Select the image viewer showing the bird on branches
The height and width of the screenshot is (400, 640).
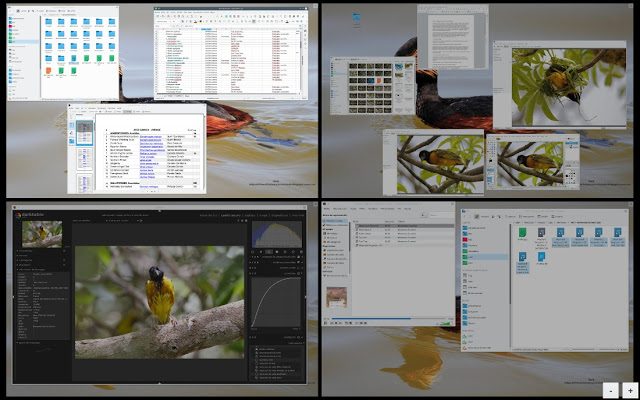click(x=433, y=162)
